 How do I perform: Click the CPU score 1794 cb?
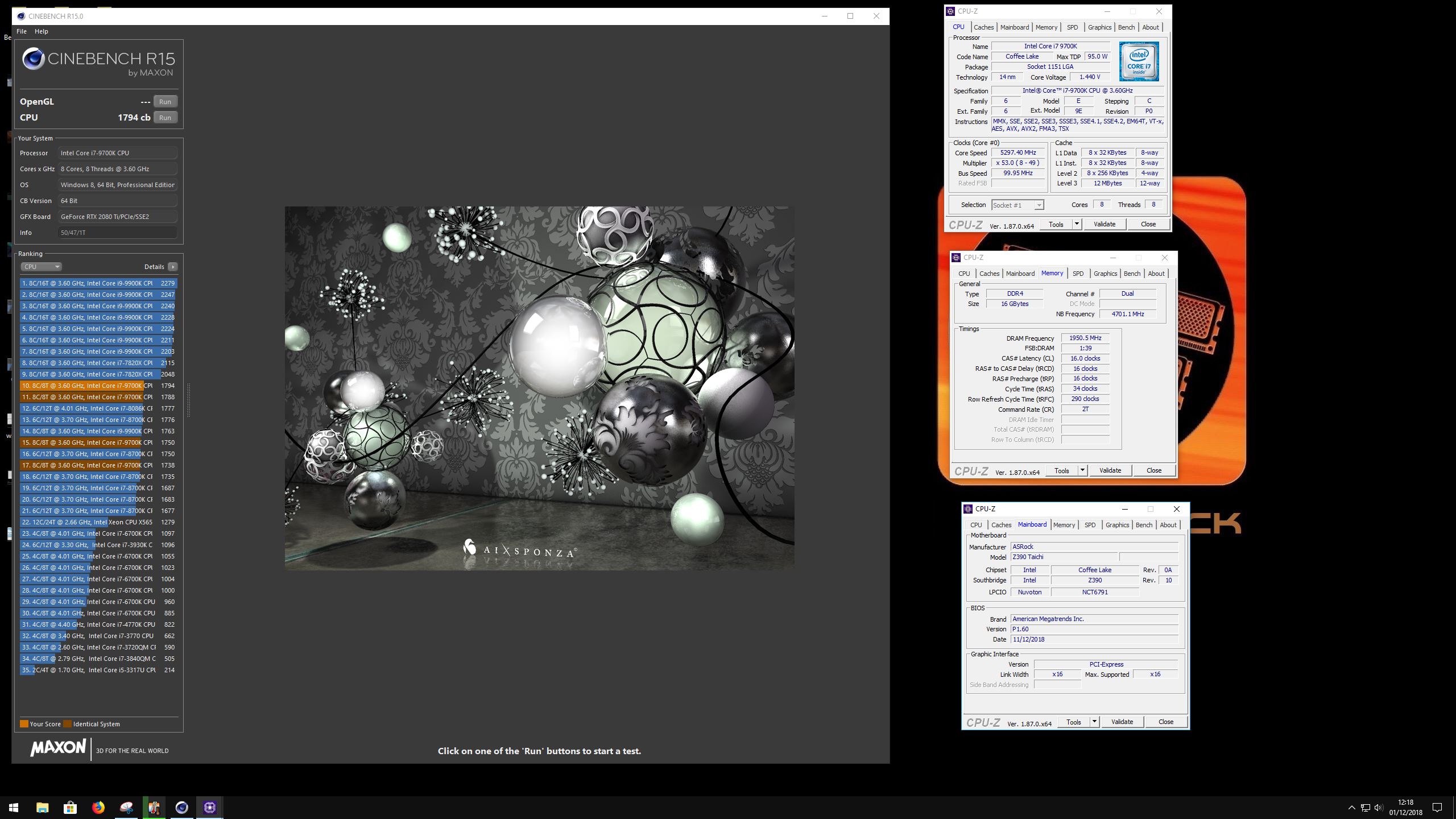pyautogui.click(x=134, y=117)
